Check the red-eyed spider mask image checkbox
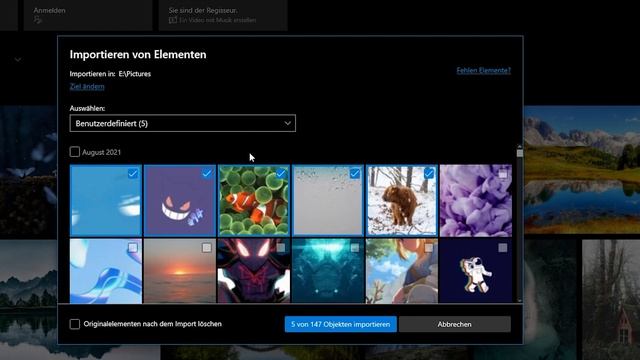This screenshot has height=360, width=640. pyautogui.click(x=281, y=248)
